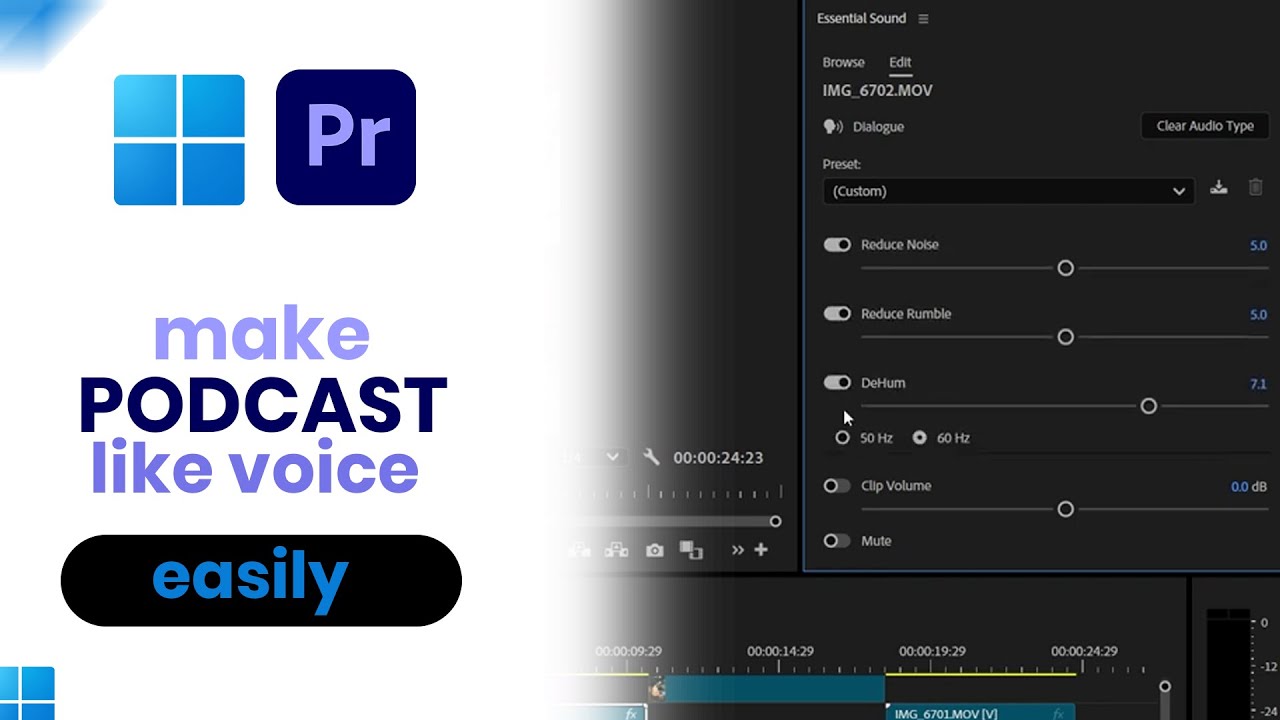Click the DeHum value 7.1
This screenshot has width=1280, height=720.
click(x=1258, y=384)
